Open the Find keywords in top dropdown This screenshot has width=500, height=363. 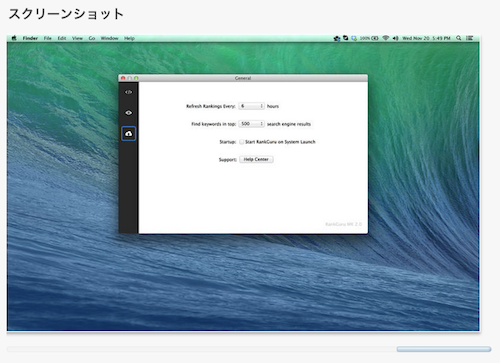pos(251,124)
